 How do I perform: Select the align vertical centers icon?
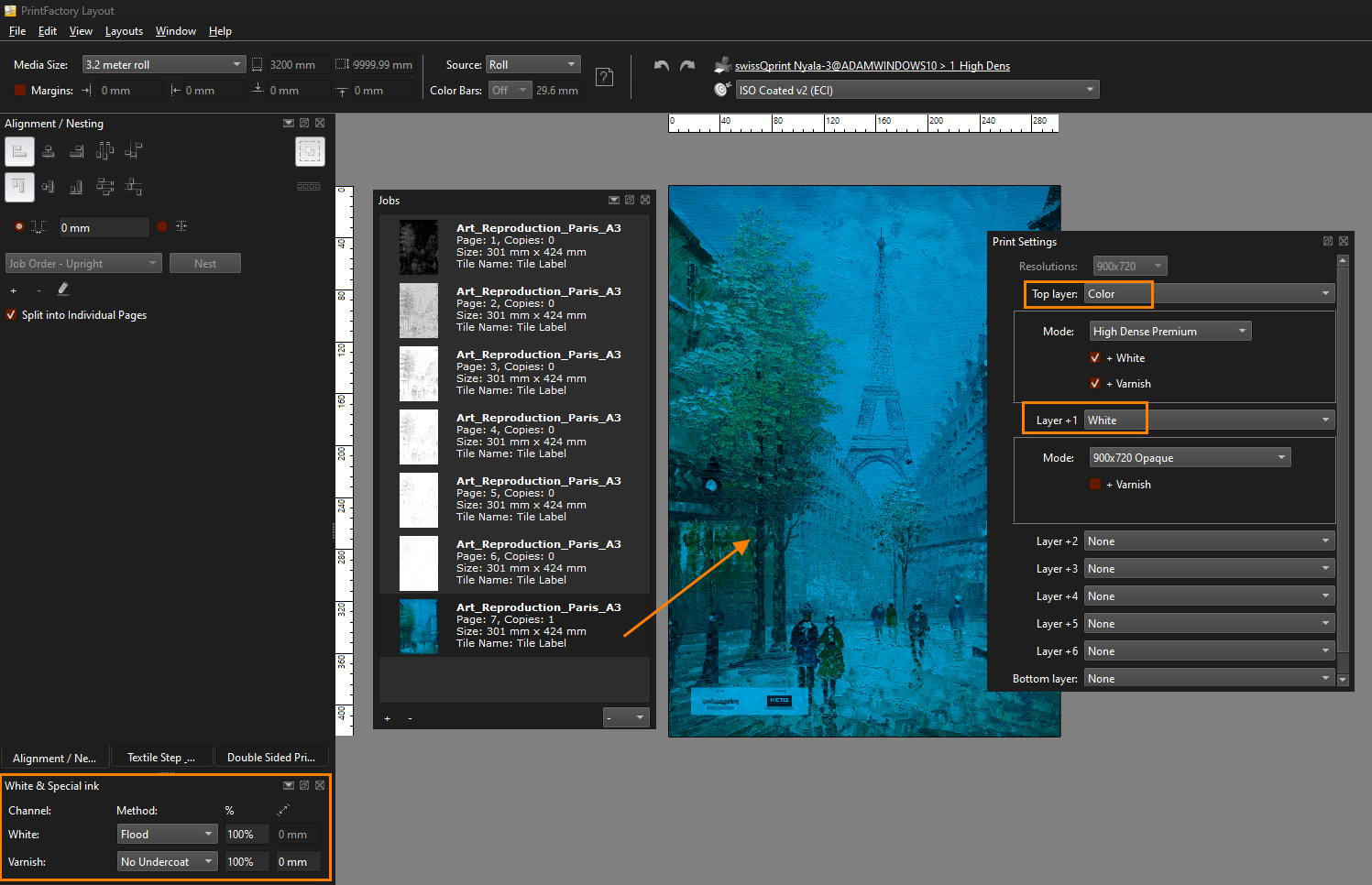point(49,187)
